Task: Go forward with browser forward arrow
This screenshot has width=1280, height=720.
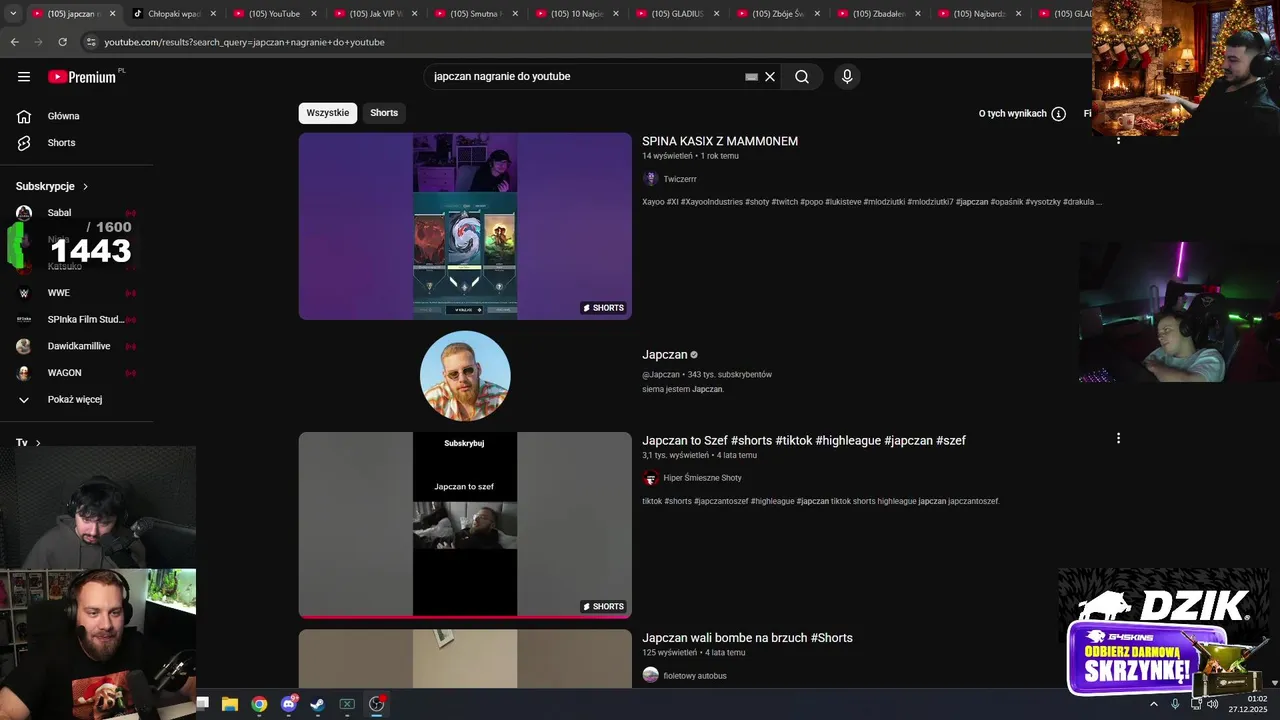Action: coord(38,42)
